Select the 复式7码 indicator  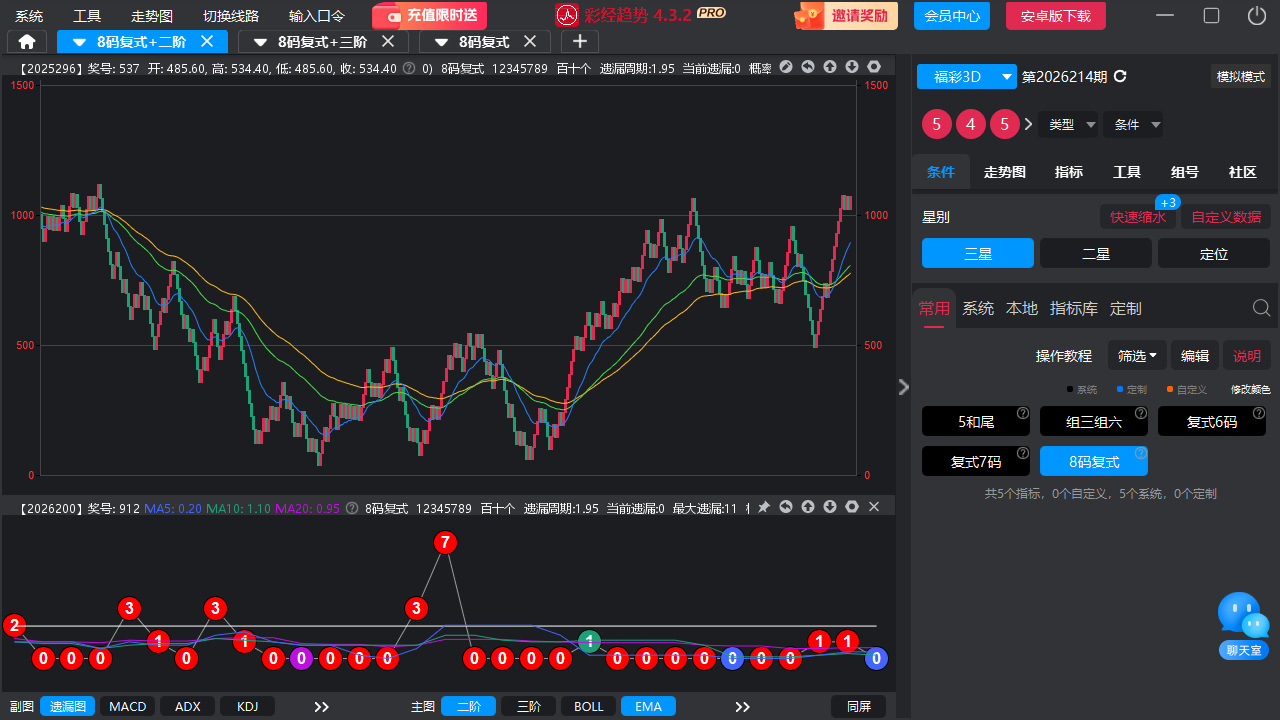pos(976,461)
